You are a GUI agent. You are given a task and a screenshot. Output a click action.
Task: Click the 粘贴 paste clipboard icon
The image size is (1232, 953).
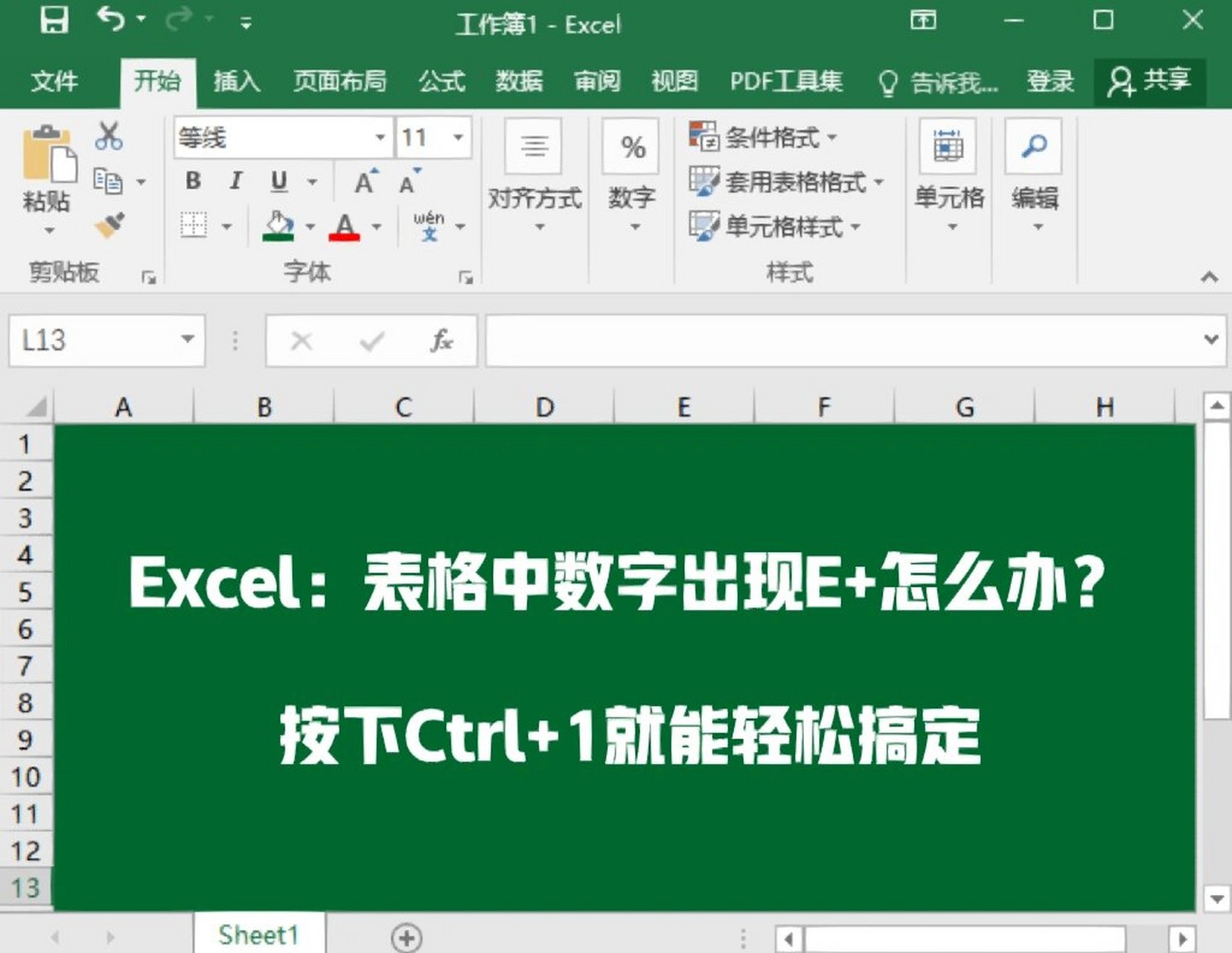pos(49,153)
